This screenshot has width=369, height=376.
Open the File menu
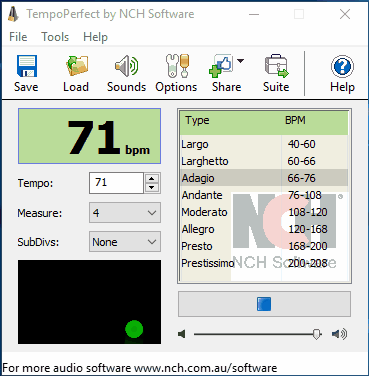(x=18, y=37)
